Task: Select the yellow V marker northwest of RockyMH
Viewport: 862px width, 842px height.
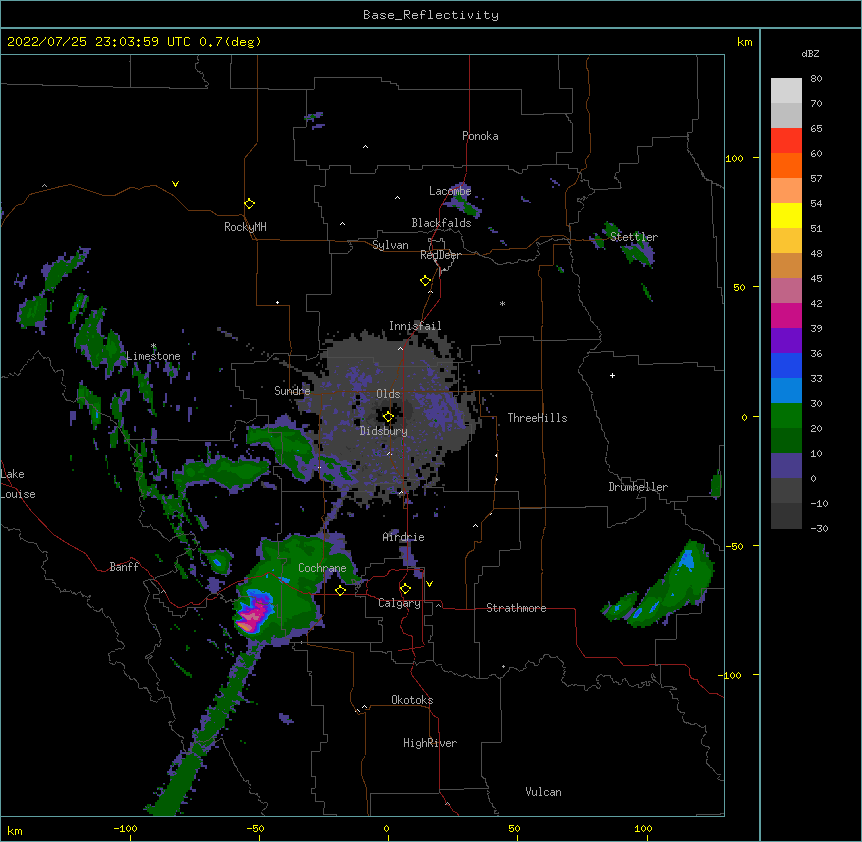Action: (x=175, y=184)
